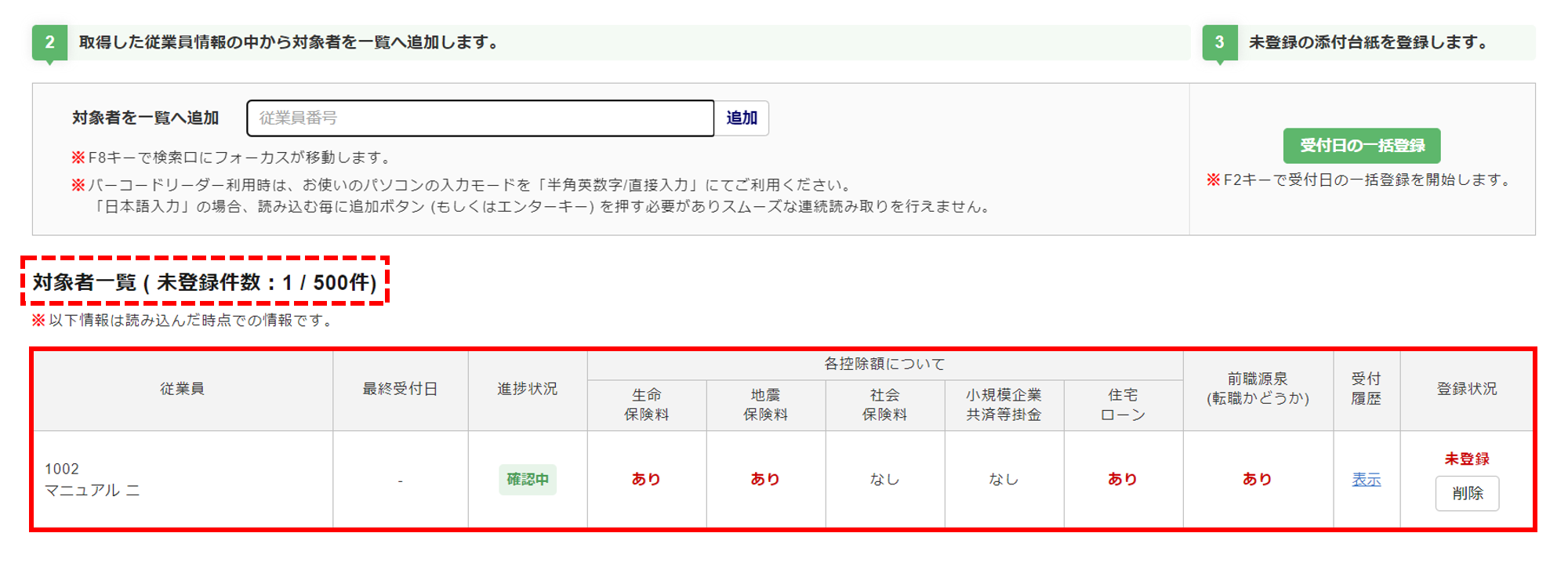Click the 削除 button for employee 1002
This screenshot has width=1568, height=562.
tap(1467, 494)
